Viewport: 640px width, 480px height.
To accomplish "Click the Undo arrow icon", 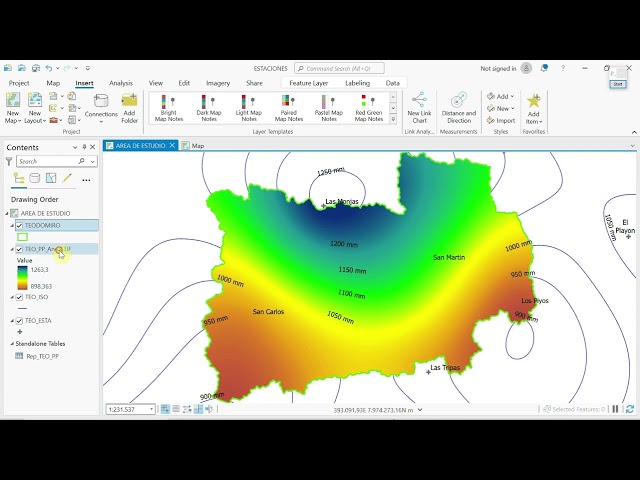I will (x=49, y=68).
